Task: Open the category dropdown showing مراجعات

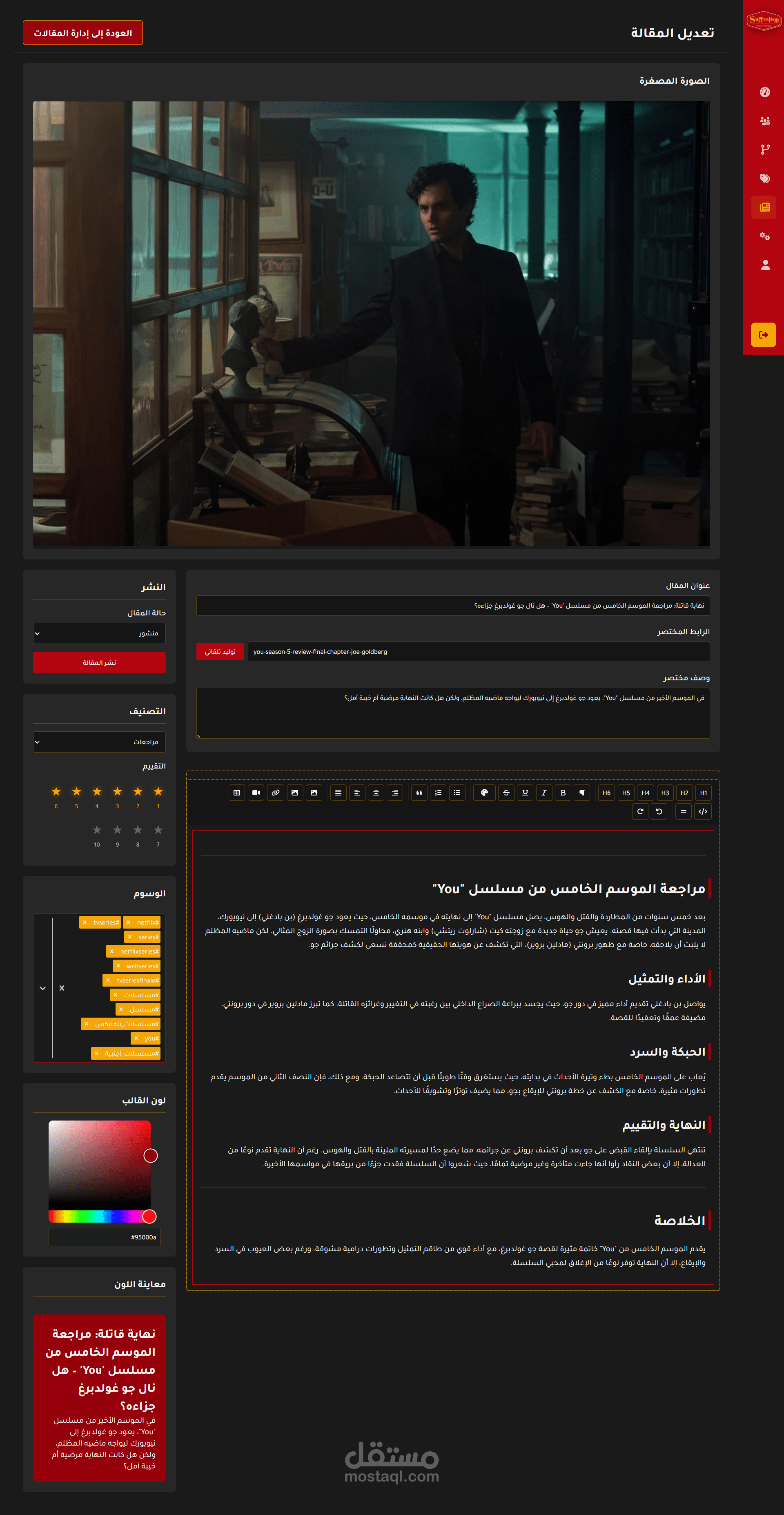Action: tap(99, 742)
